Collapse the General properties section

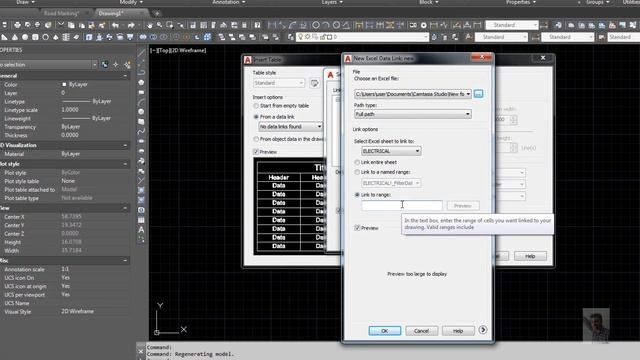coord(125,76)
